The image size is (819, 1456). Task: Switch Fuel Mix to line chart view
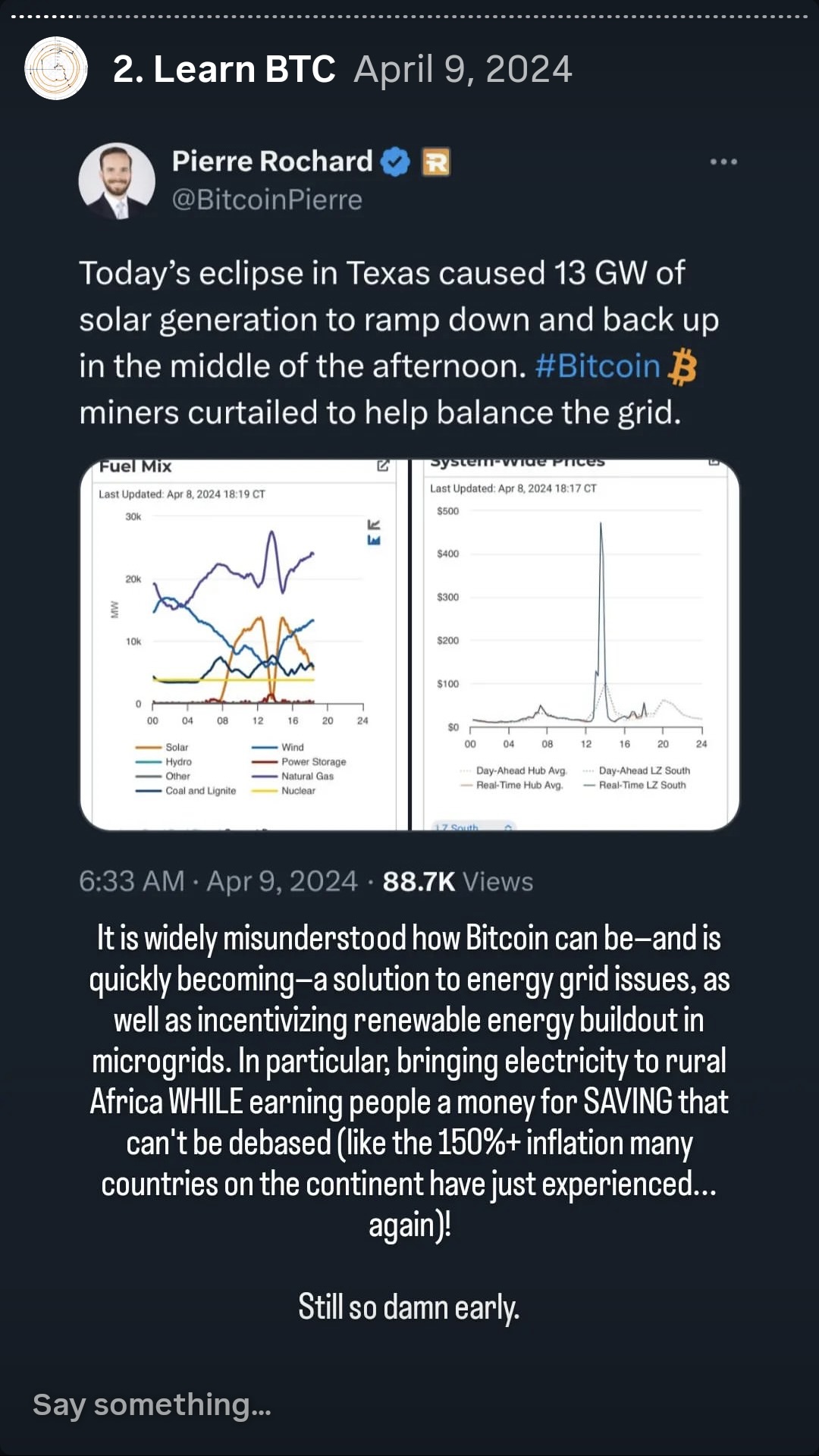(x=374, y=525)
